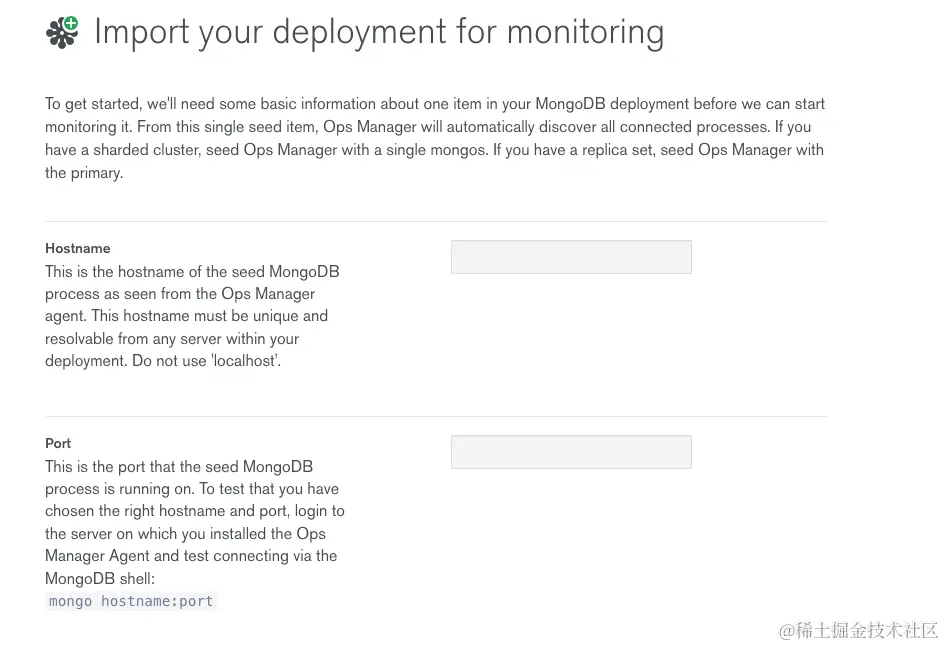Click the Hostname description paragraph
Screen dimensions: 945x647
click(195, 316)
